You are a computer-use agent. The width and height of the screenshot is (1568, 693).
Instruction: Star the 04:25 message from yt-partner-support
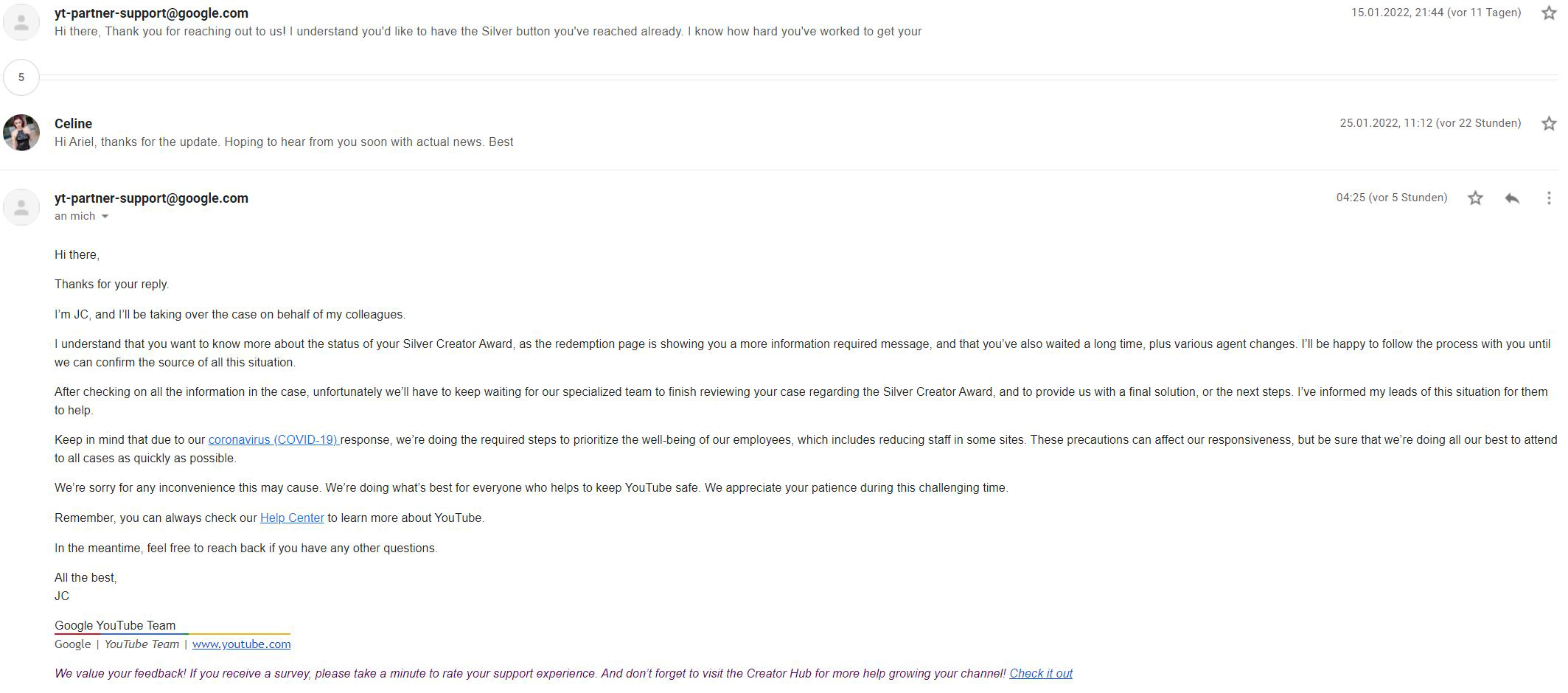tap(1475, 198)
